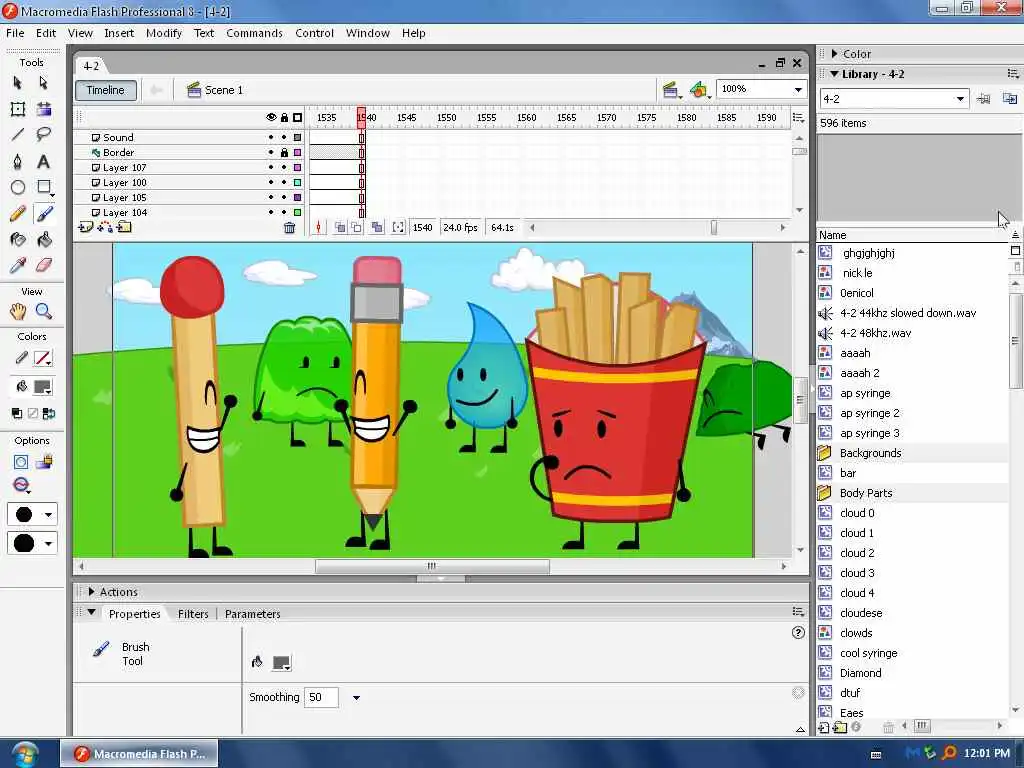Select the Subselection tool
1024x768 pixels.
44,83
